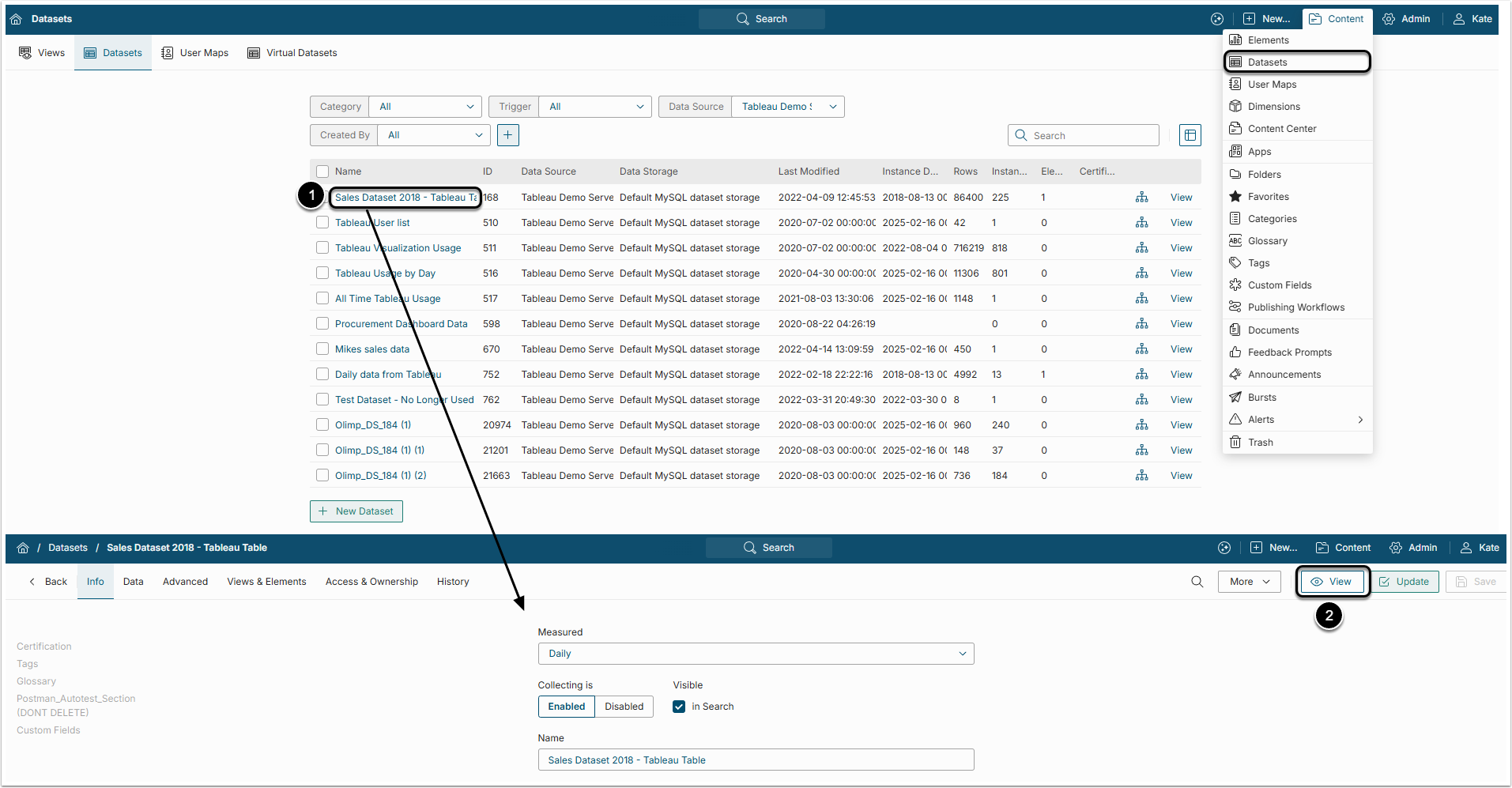
Task: Click the New Dataset button
Action: coord(356,511)
